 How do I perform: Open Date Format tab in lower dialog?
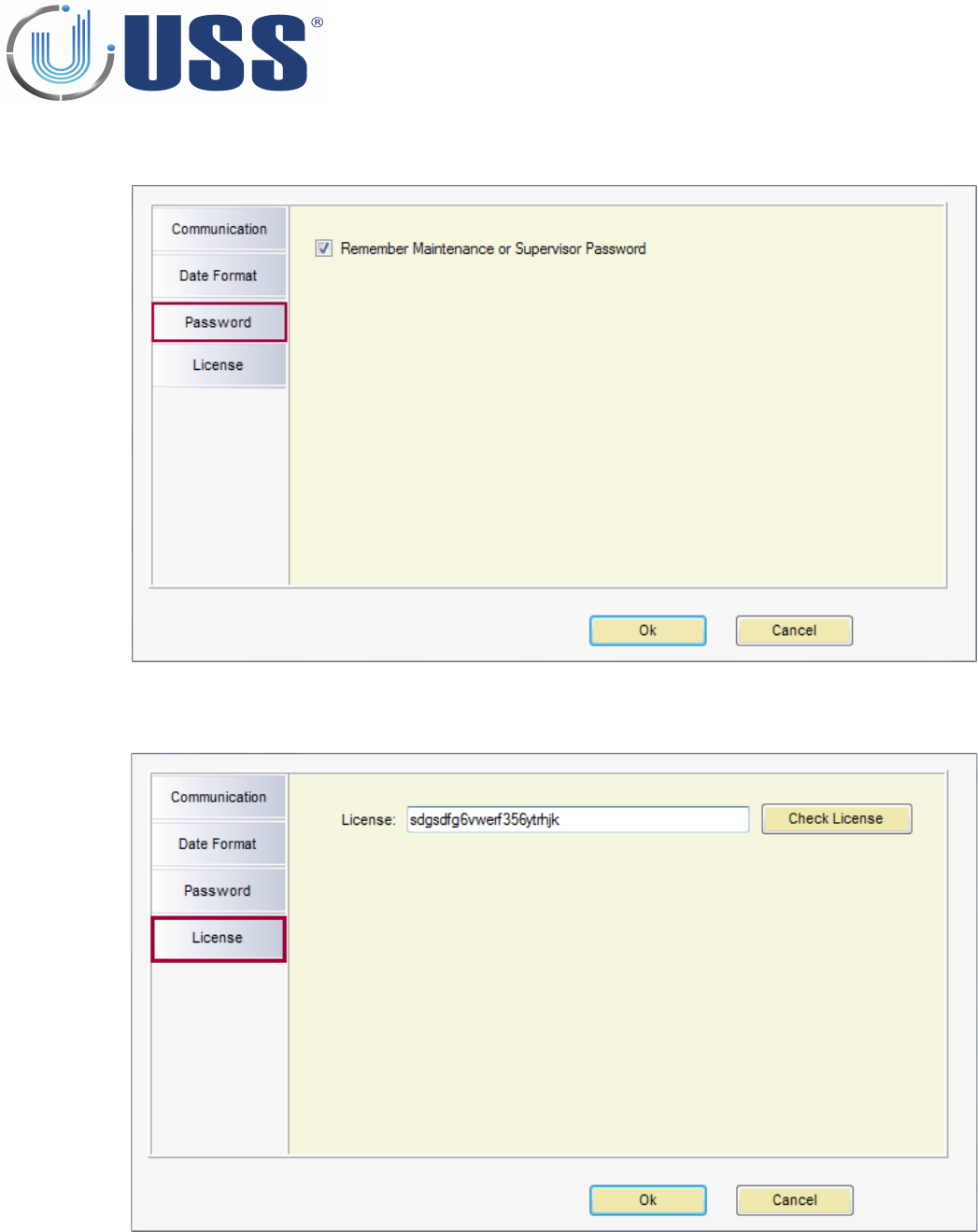219,843
